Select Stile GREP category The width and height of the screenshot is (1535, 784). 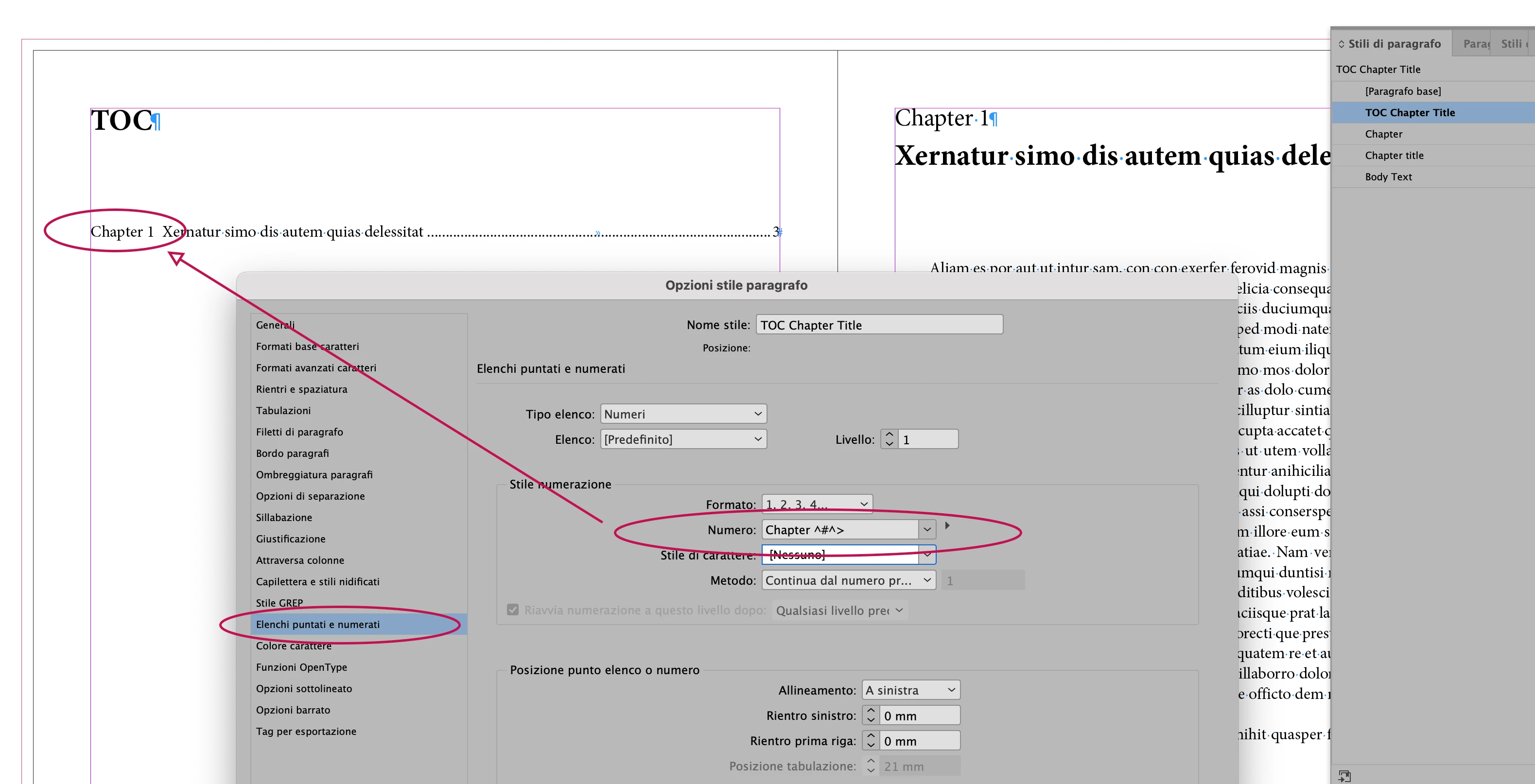[x=279, y=602]
